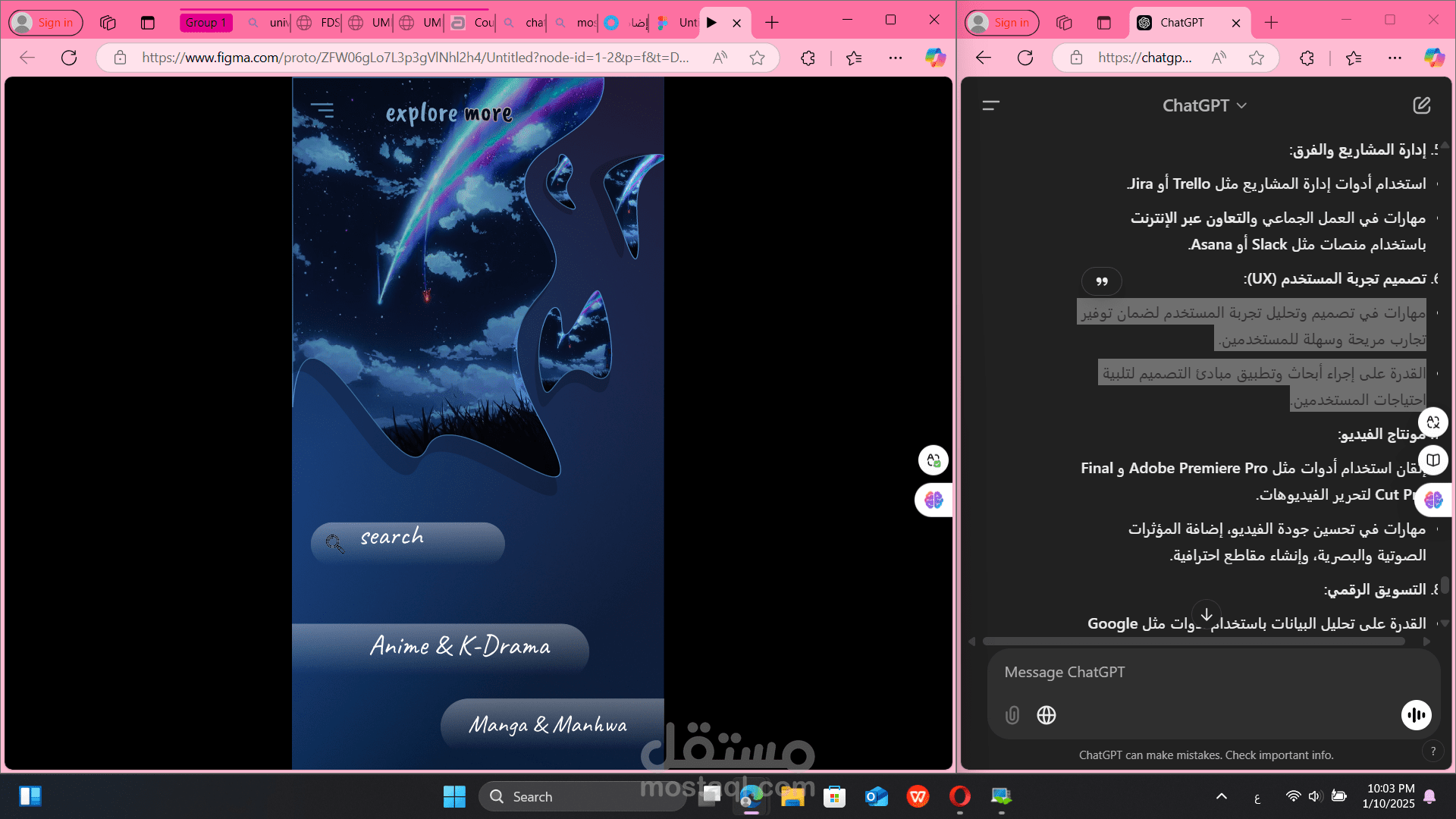The height and width of the screenshot is (819, 1456).
Task: Open the clock and calendar flyout
Action: 1389,796
